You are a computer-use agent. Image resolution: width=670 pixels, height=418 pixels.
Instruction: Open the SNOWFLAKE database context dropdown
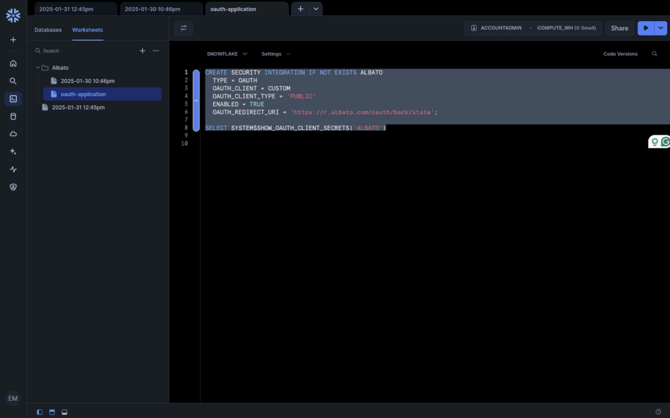point(227,54)
